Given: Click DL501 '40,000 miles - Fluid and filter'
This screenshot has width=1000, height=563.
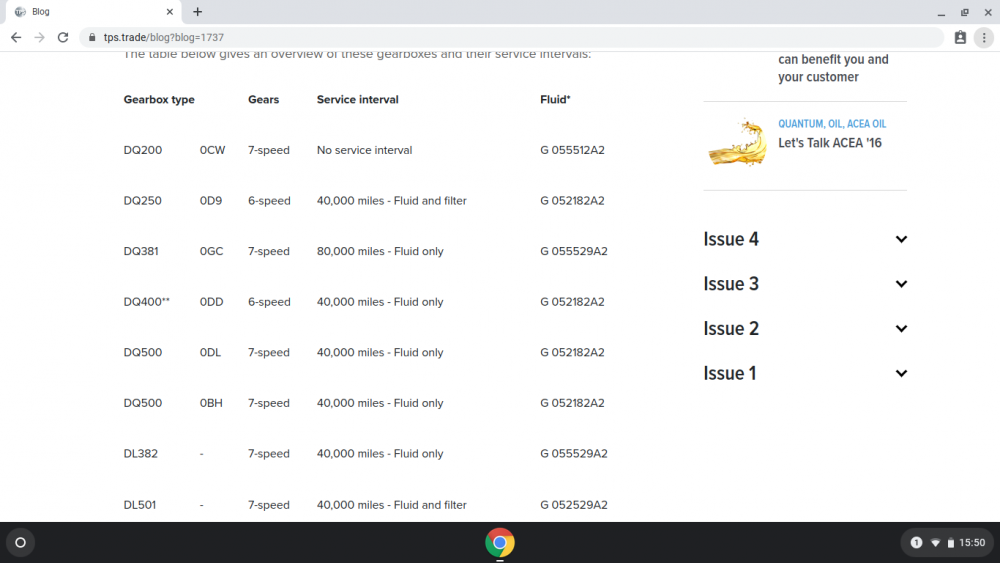Looking at the screenshot, I should pos(392,504).
